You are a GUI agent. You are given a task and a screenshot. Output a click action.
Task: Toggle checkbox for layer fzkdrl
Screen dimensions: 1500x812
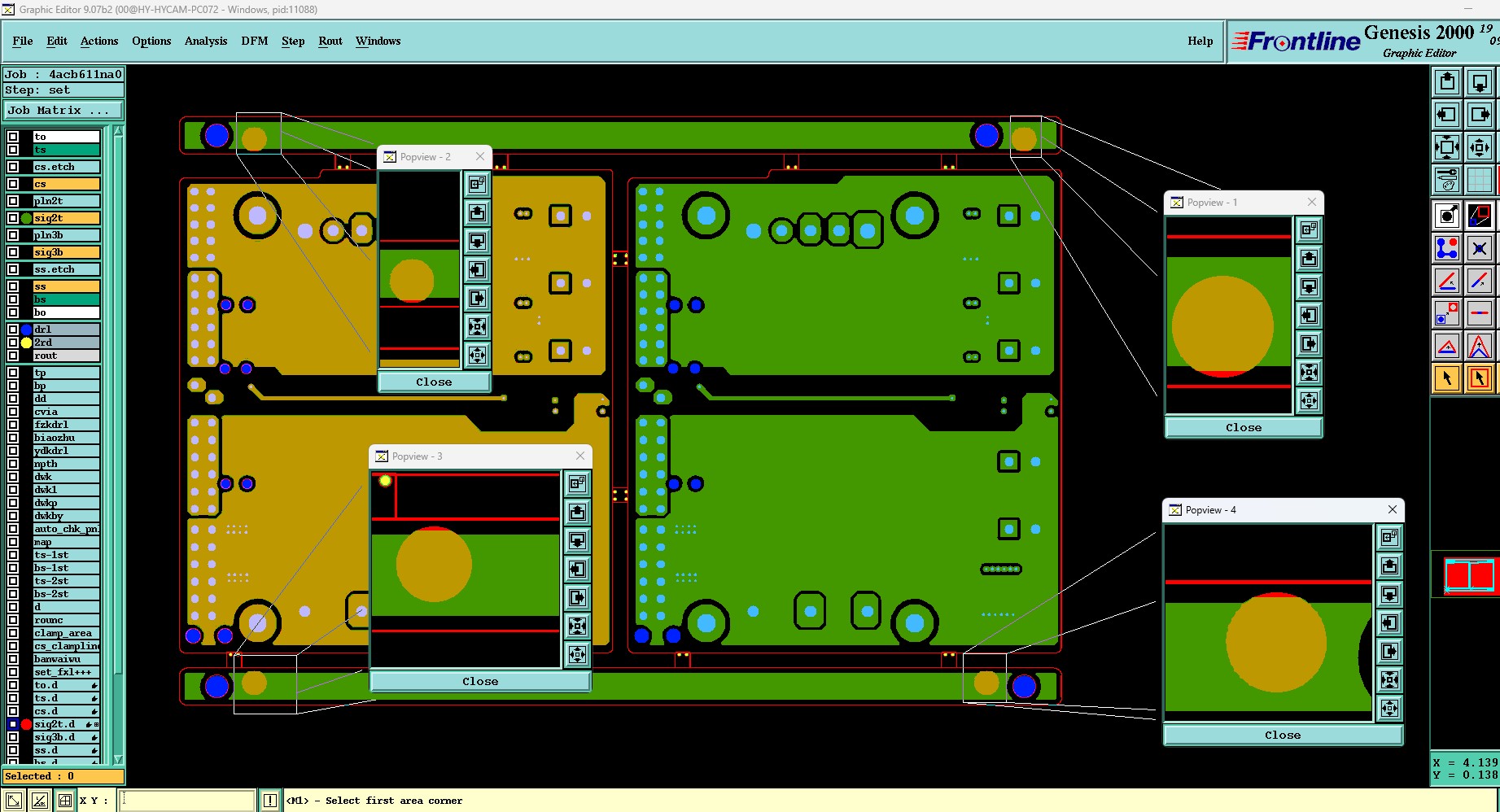(x=13, y=425)
